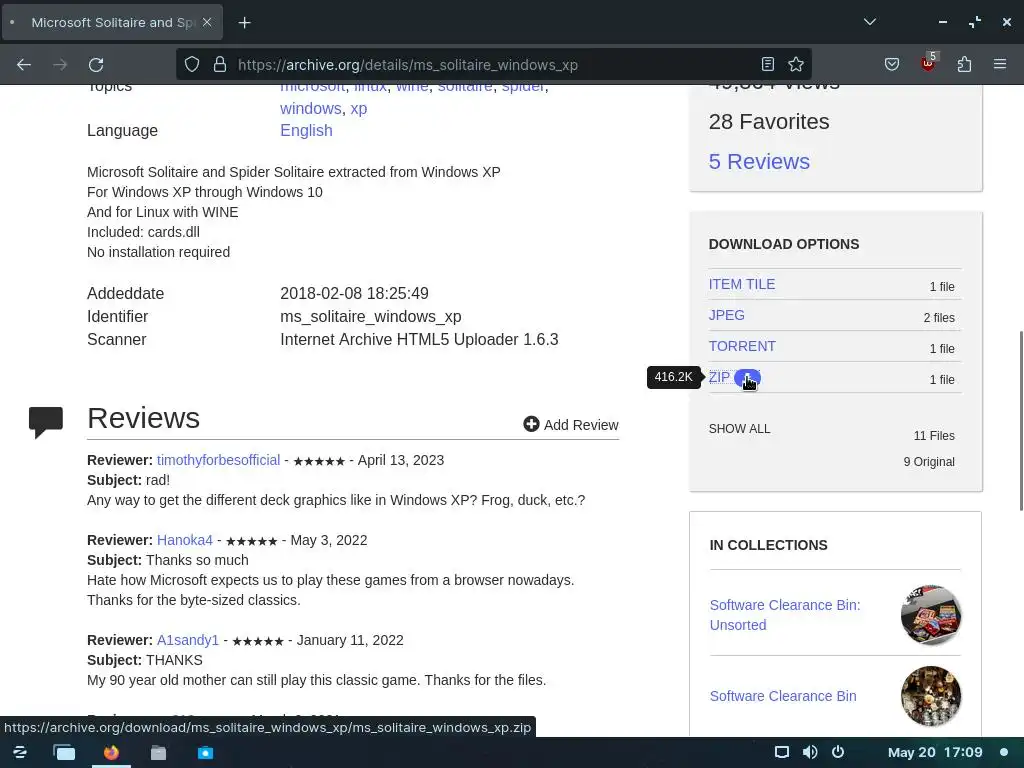Click Software Clearance Bin Unsorted thumbnail
This screenshot has width=1024, height=768.
[931, 615]
